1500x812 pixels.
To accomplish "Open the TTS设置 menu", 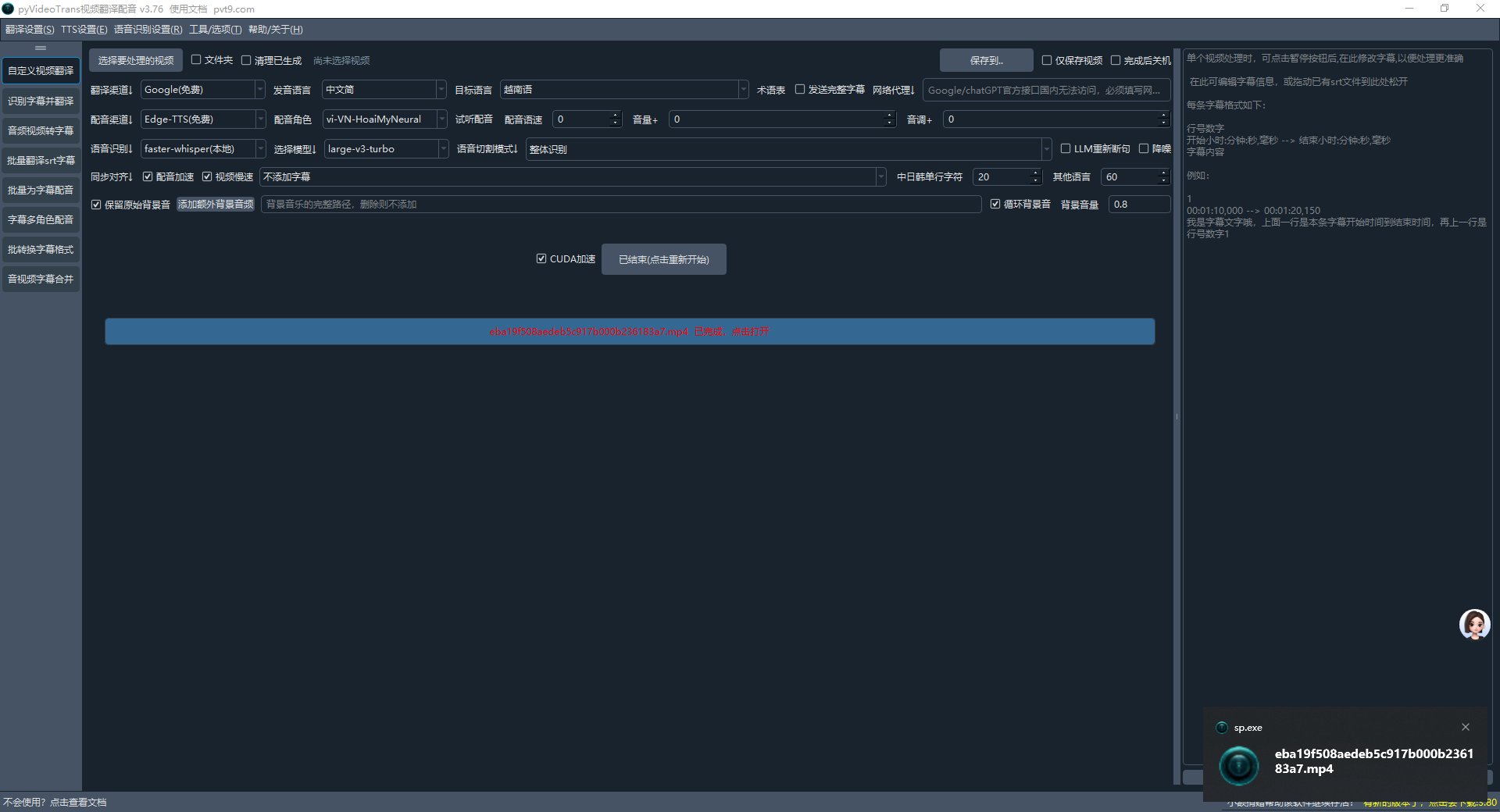I will (84, 30).
